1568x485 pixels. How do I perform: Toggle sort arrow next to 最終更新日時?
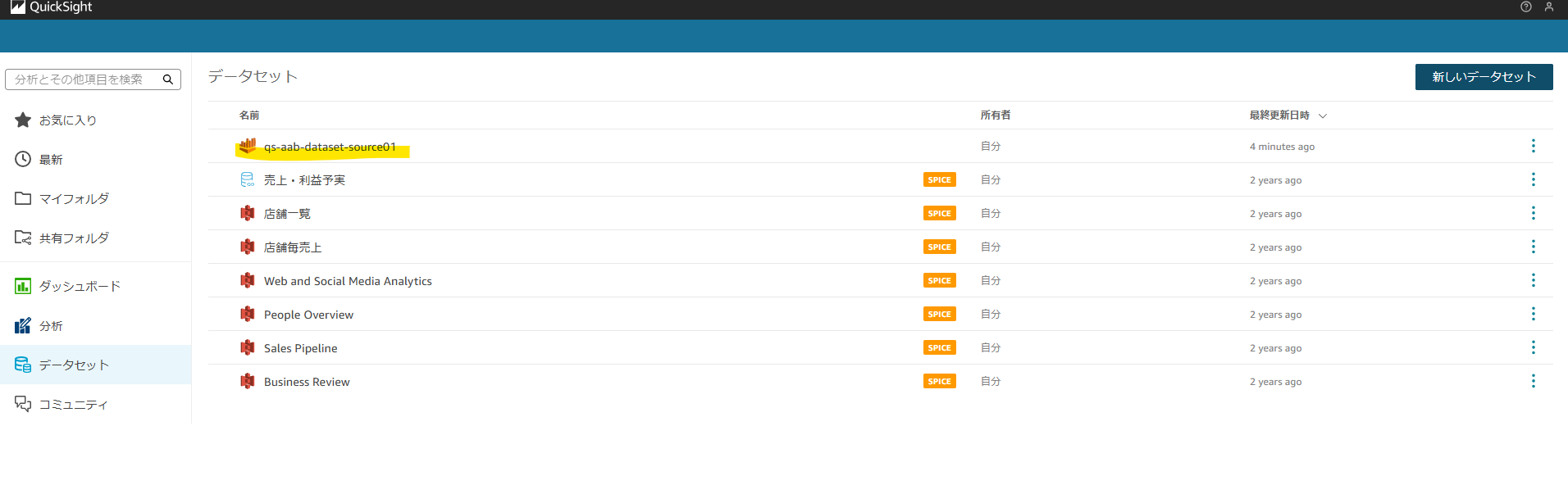(1323, 116)
